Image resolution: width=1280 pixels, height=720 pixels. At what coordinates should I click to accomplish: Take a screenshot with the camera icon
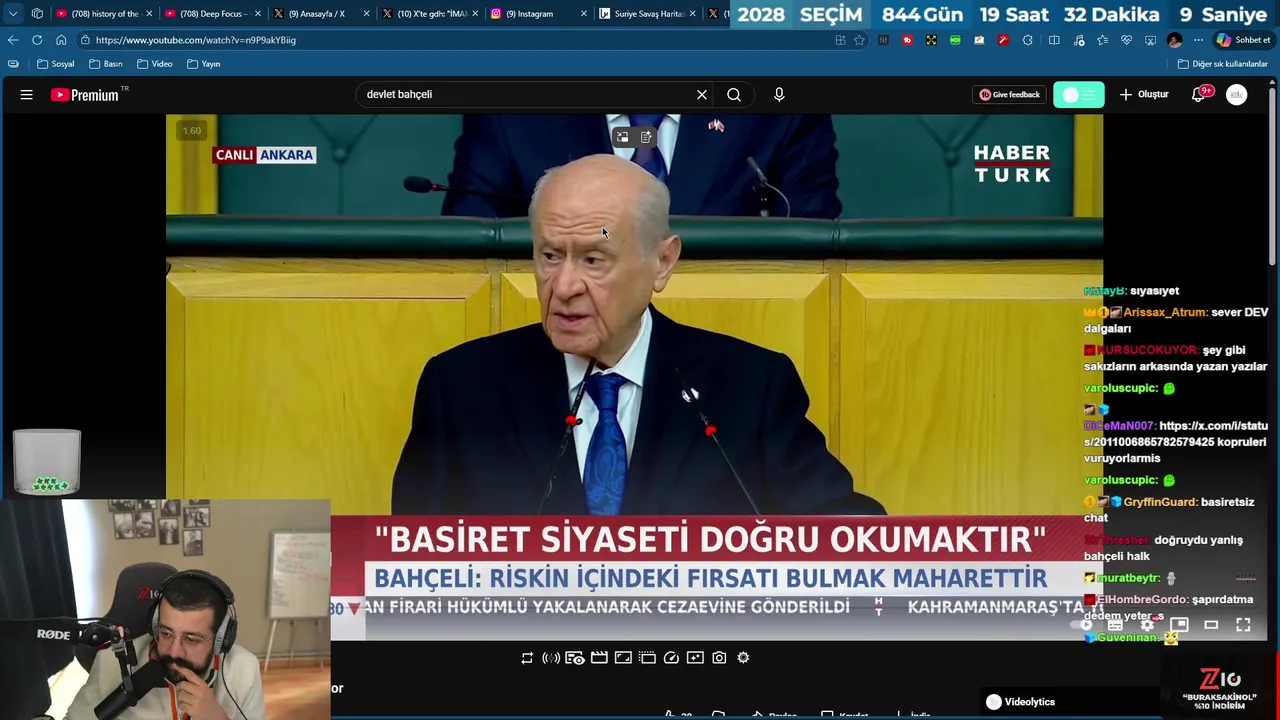tap(719, 658)
